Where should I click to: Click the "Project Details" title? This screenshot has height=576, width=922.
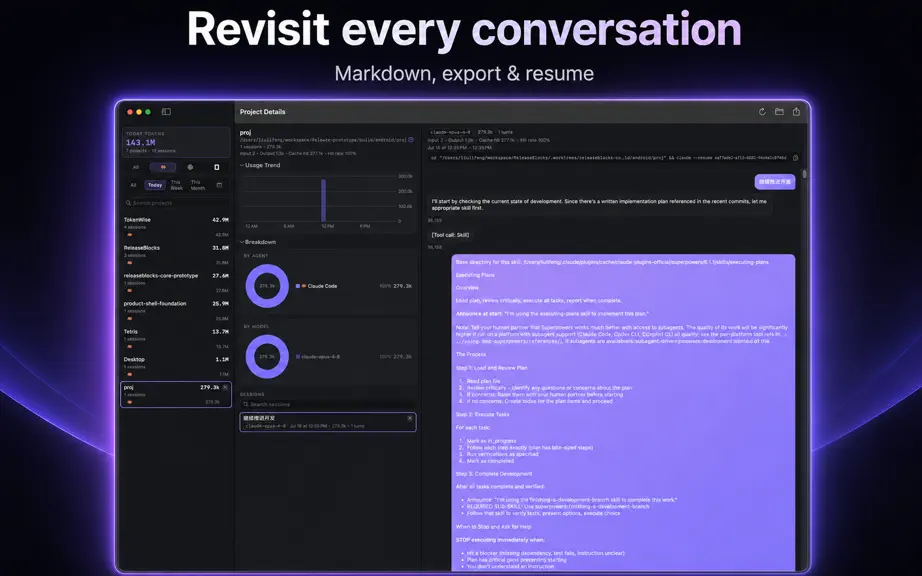[x=262, y=112]
